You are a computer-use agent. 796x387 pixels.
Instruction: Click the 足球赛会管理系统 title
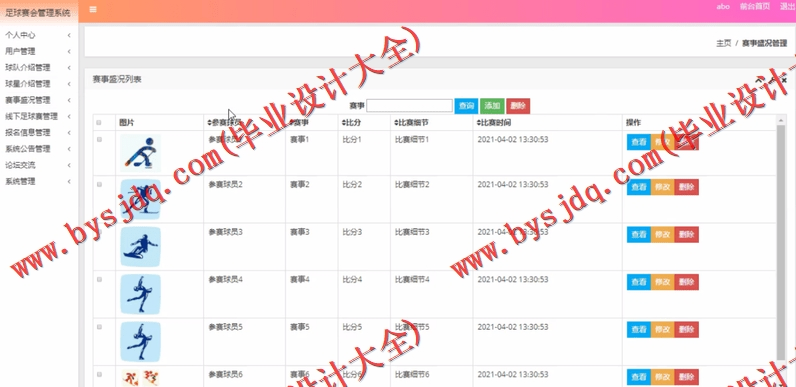point(38,13)
